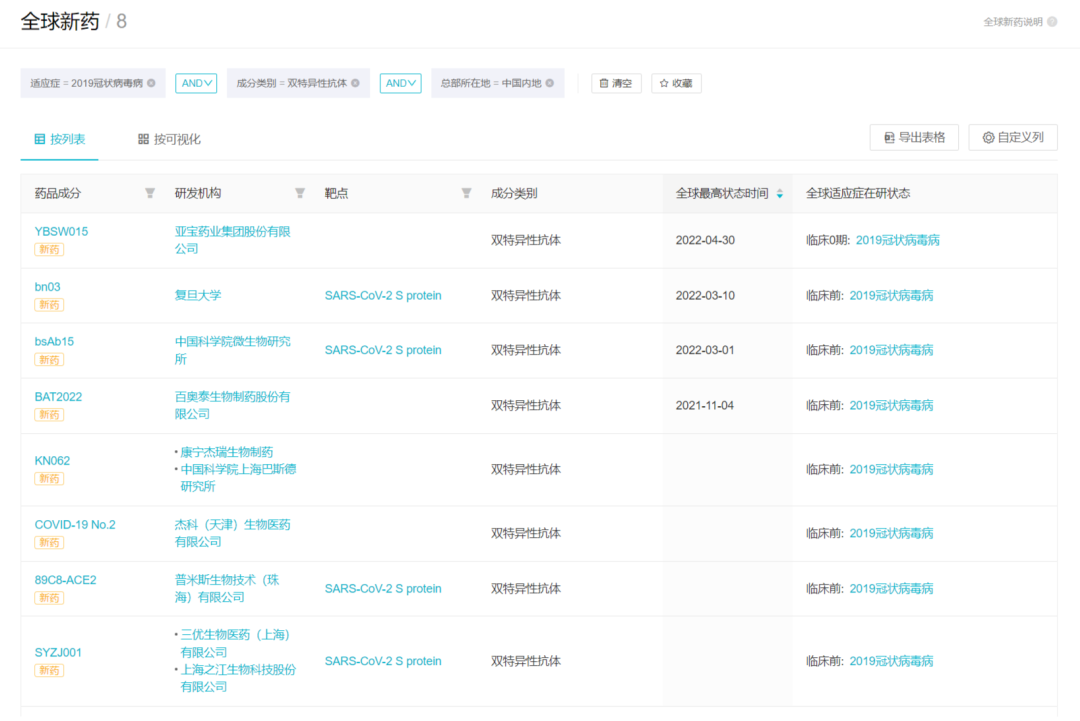Click the 新药 tag under YBSW015
This screenshot has width=1080, height=721.
coord(49,249)
